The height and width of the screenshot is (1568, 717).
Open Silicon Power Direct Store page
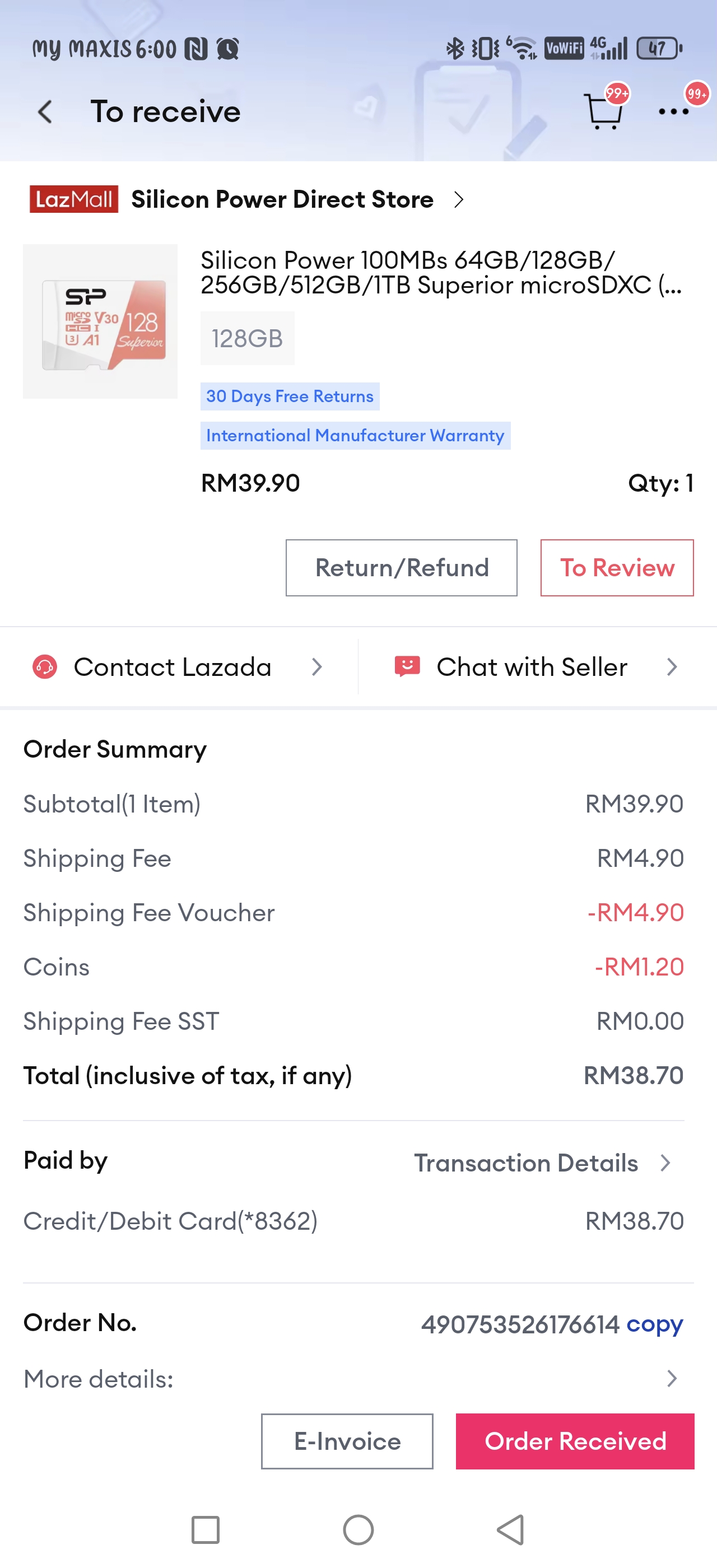pyautogui.click(x=282, y=200)
